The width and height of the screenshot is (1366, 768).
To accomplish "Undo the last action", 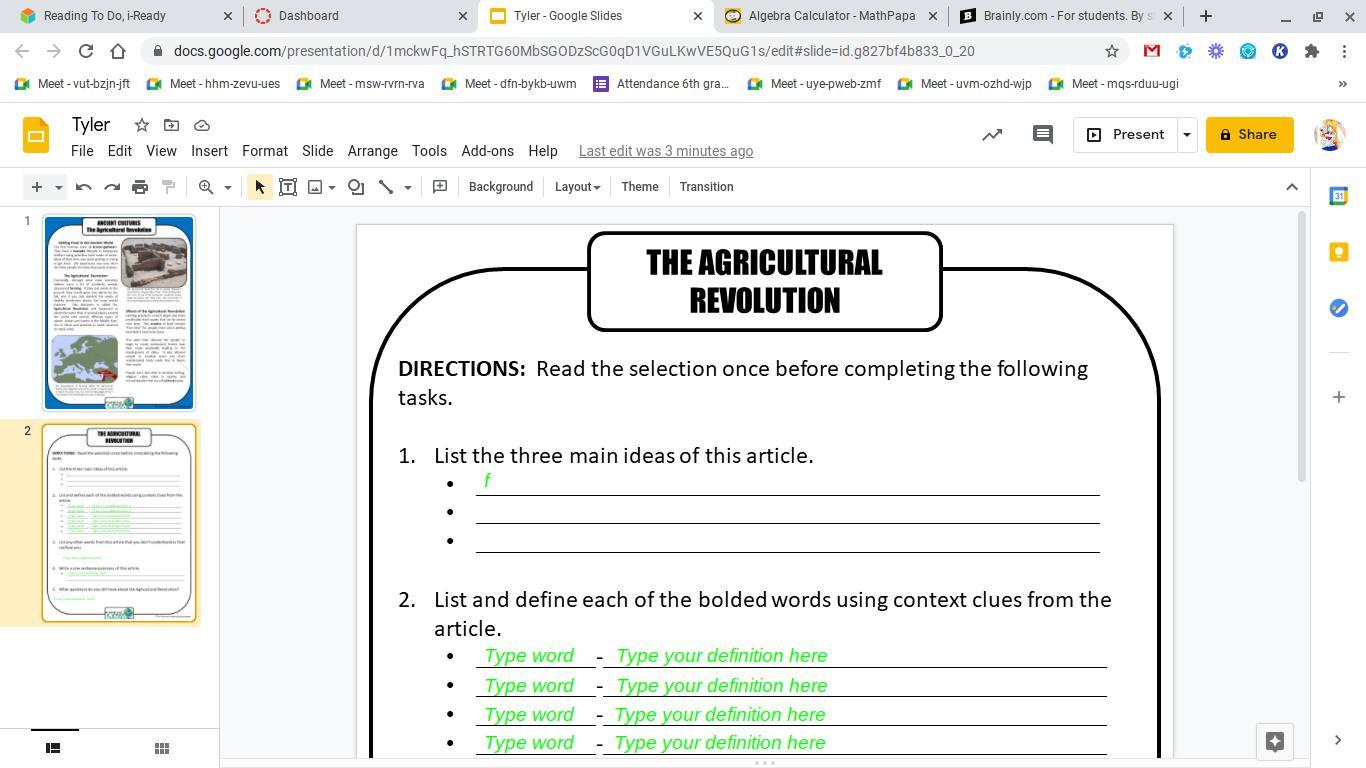I will pos(84,187).
